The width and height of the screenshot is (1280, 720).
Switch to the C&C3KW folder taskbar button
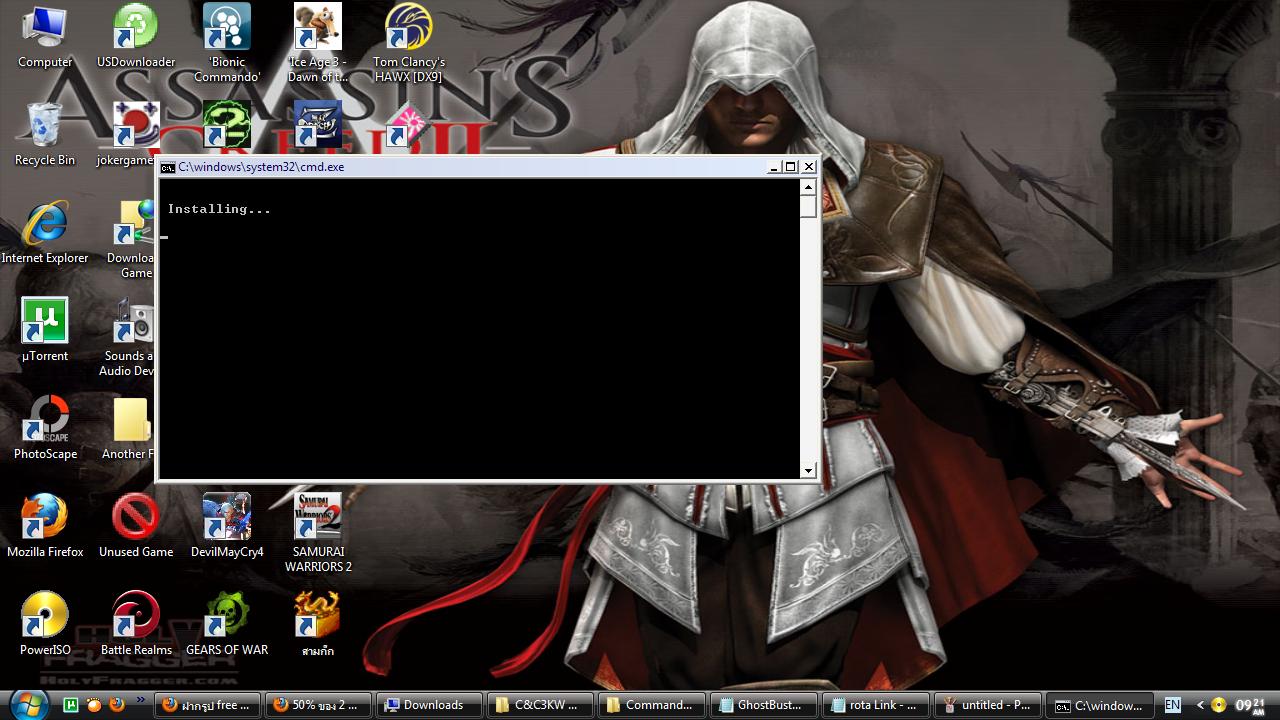[541, 705]
